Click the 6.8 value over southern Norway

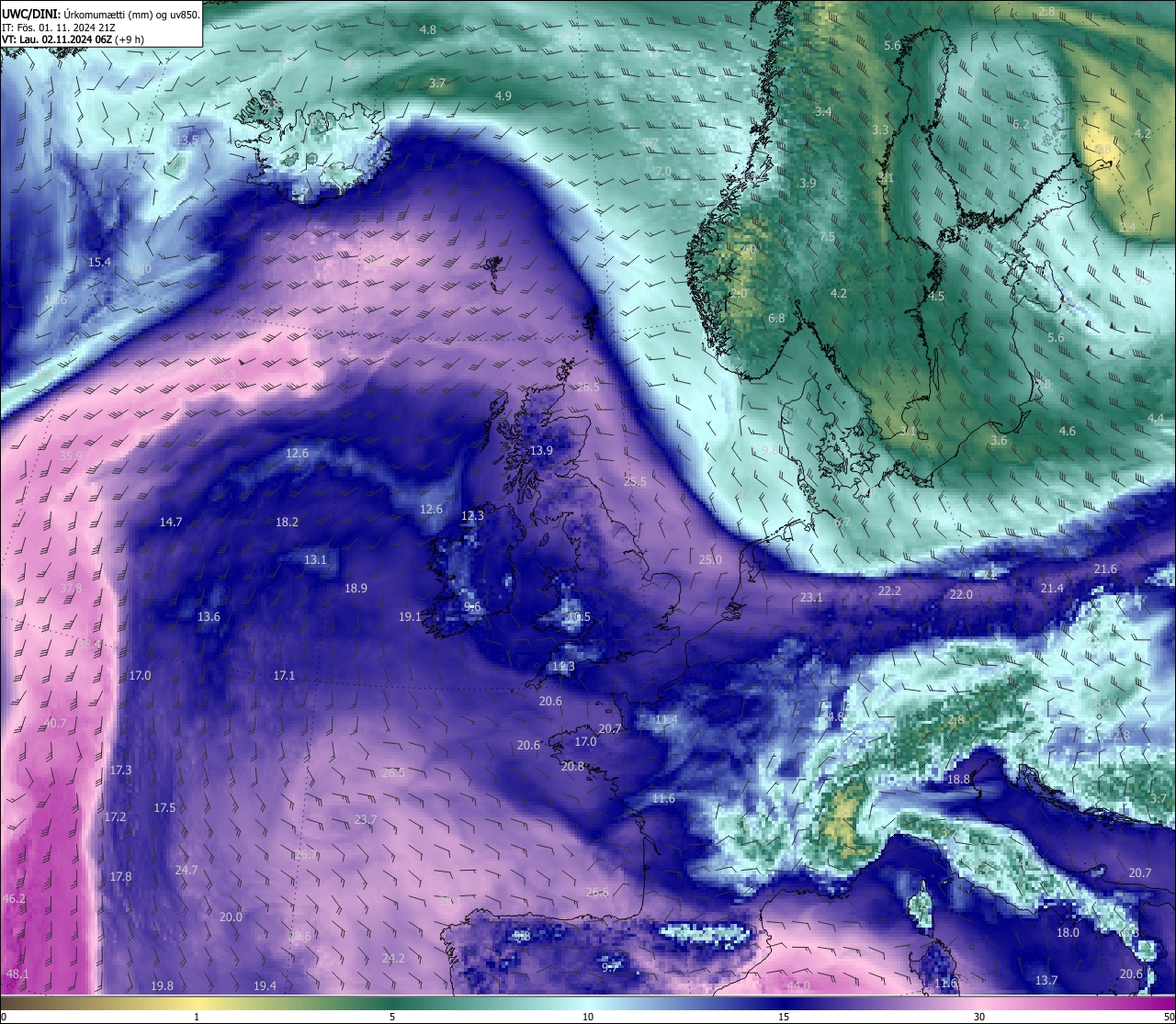[x=776, y=318]
